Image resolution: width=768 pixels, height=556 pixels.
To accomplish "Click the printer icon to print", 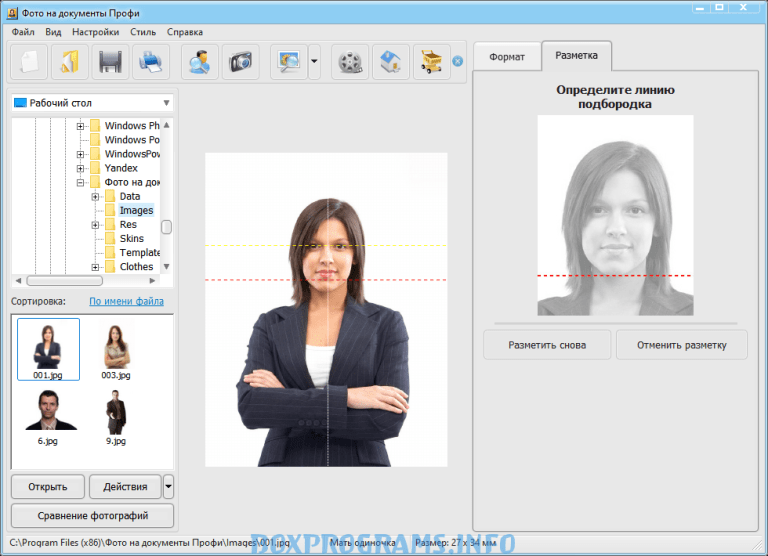I will (150, 62).
